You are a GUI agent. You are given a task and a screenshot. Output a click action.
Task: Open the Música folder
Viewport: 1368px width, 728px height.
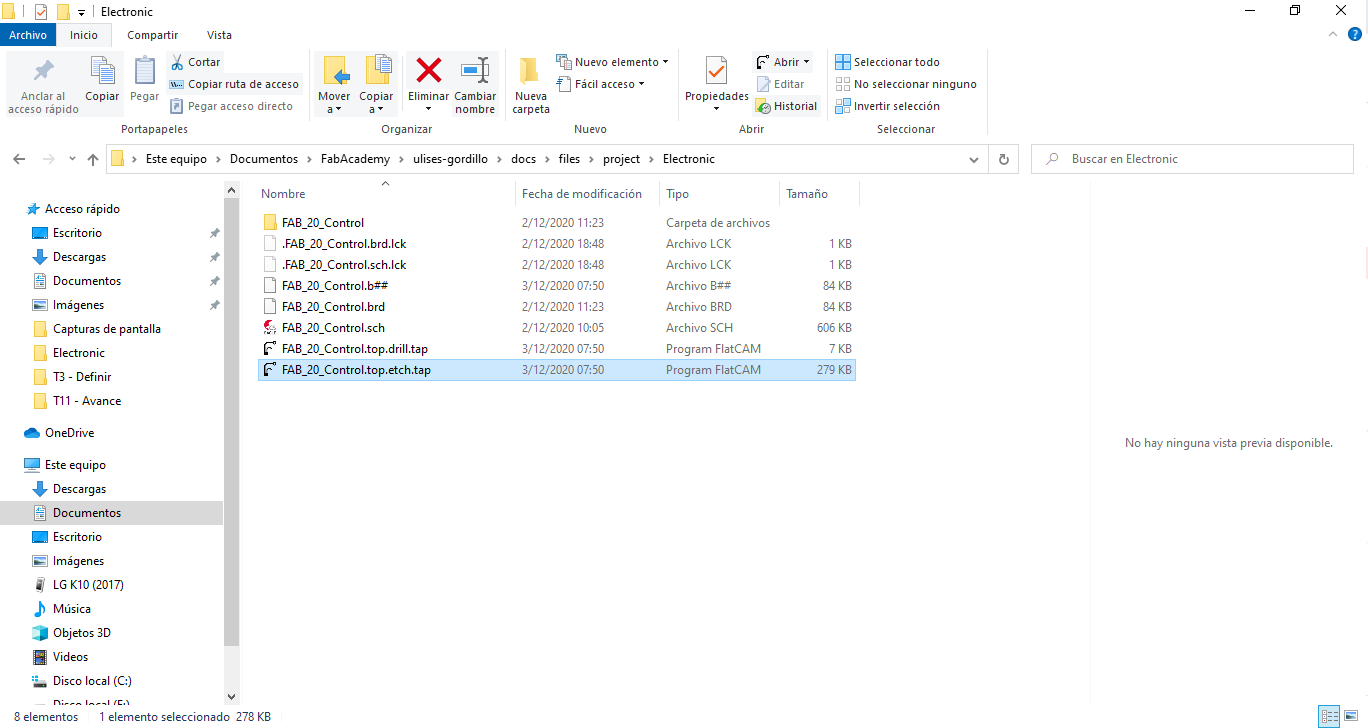pos(71,609)
